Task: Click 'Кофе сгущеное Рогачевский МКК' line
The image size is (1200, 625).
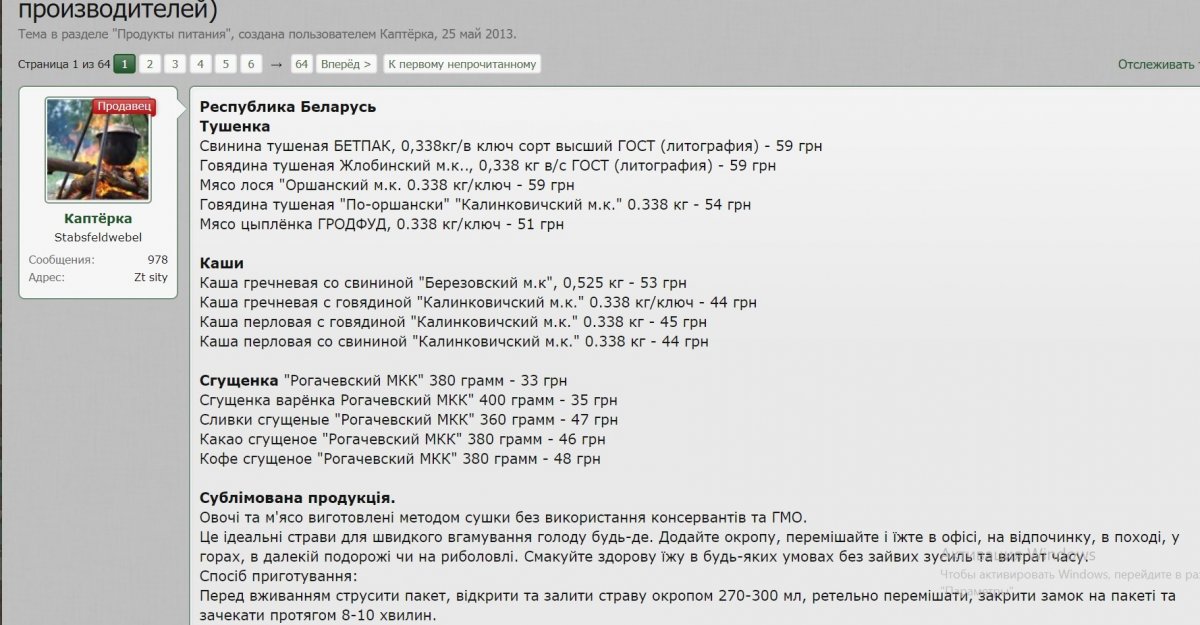Action: click(400, 459)
